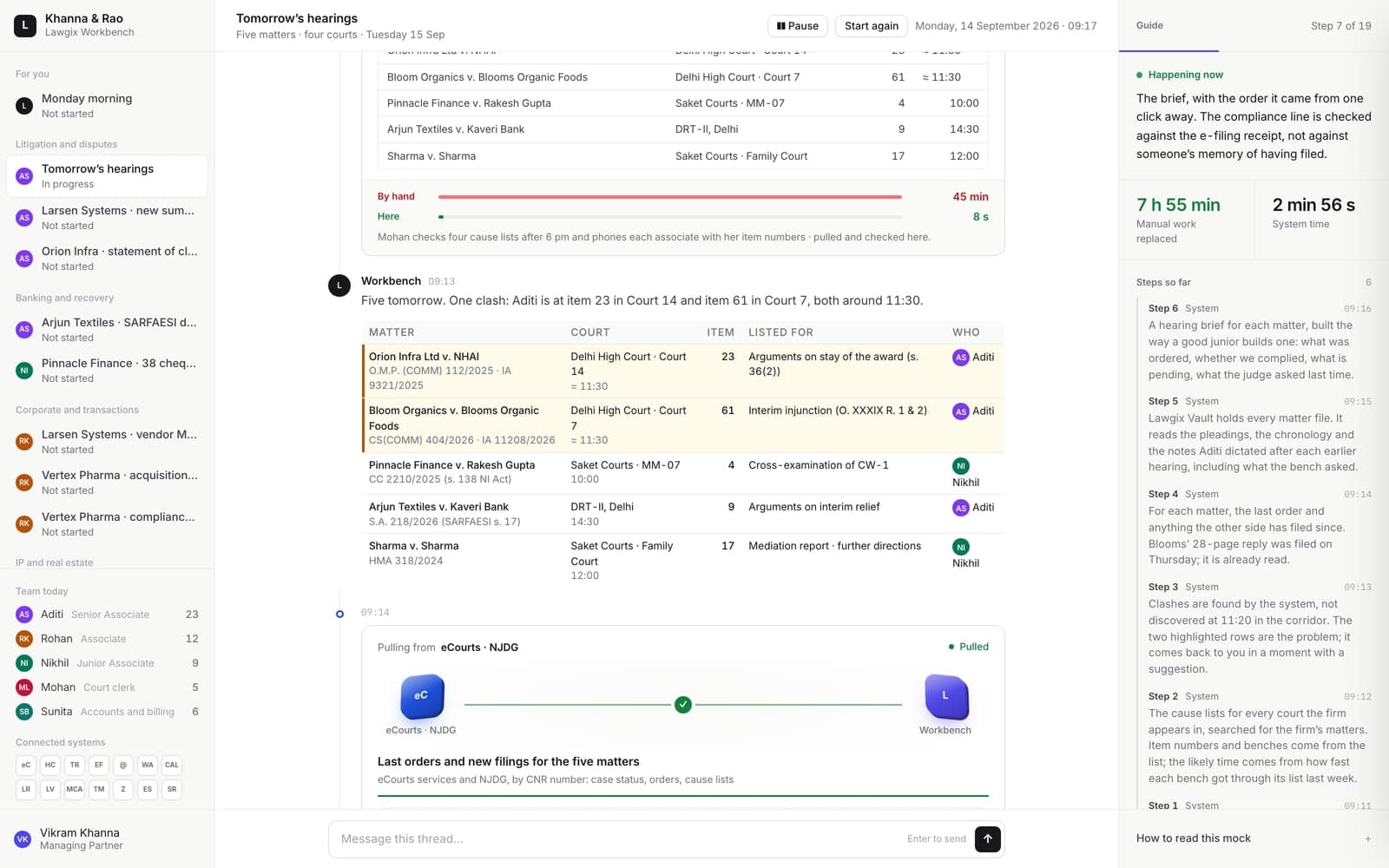The width and height of the screenshot is (1389, 868).
Task: Expand How to read this mock
Action: pyautogui.click(x=1254, y=838)
